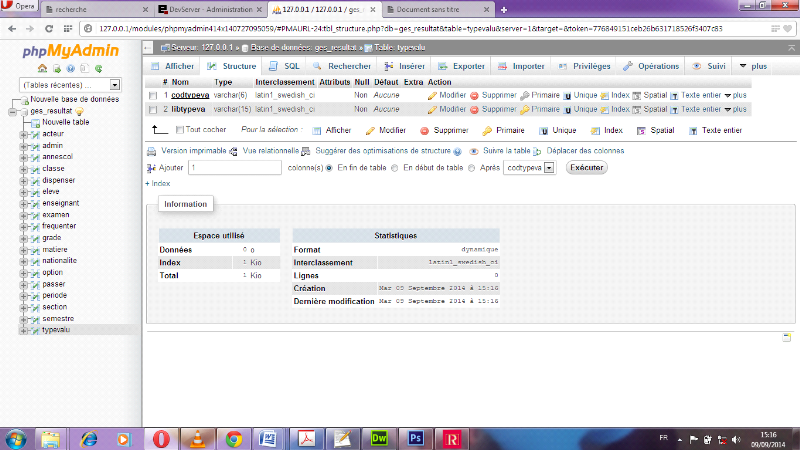Select En début de table radio
Viewport: 800px width, 450px height.
[x=394, y=168]
